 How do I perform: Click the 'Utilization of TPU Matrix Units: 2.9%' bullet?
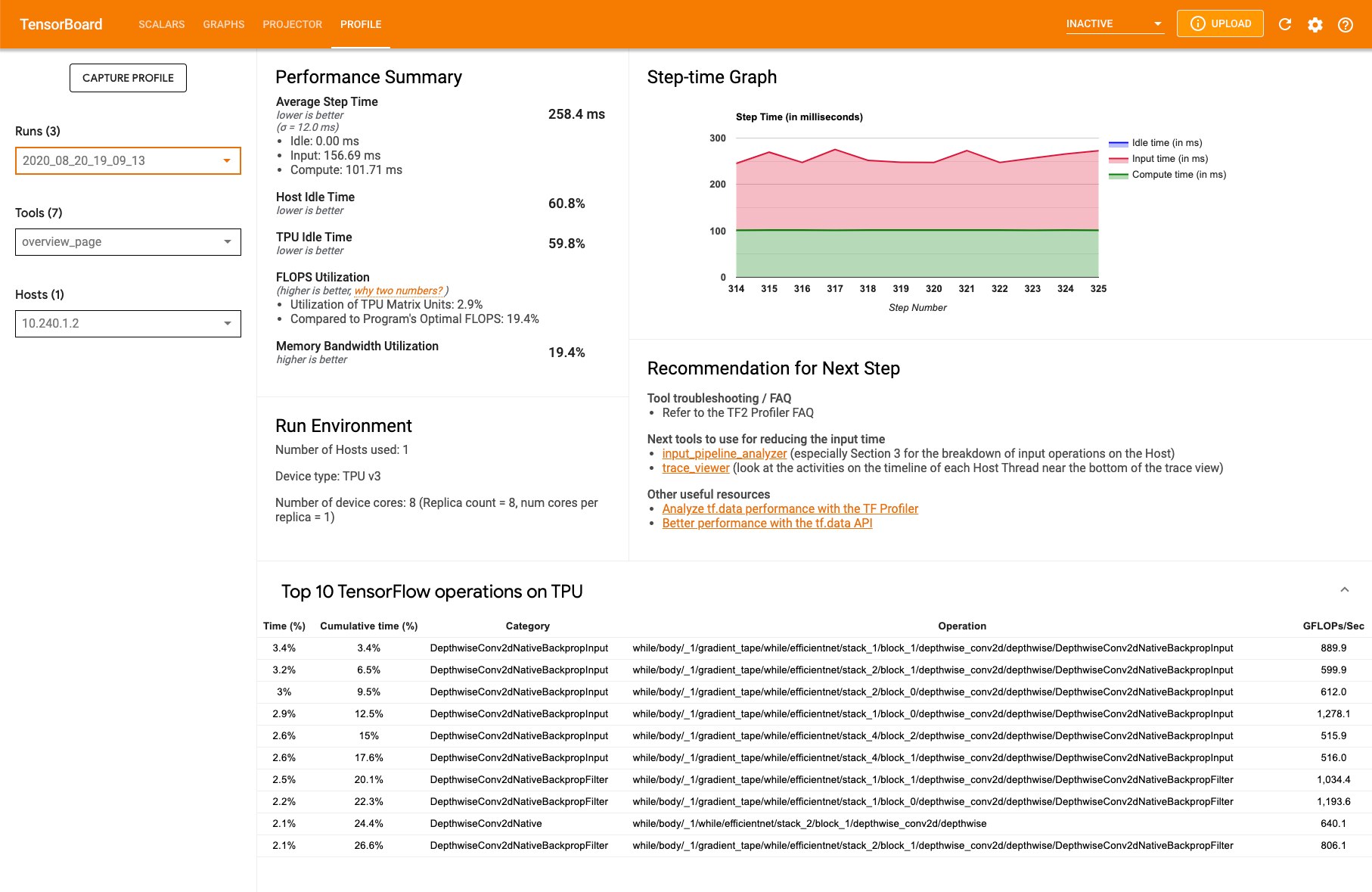(386, 304)
